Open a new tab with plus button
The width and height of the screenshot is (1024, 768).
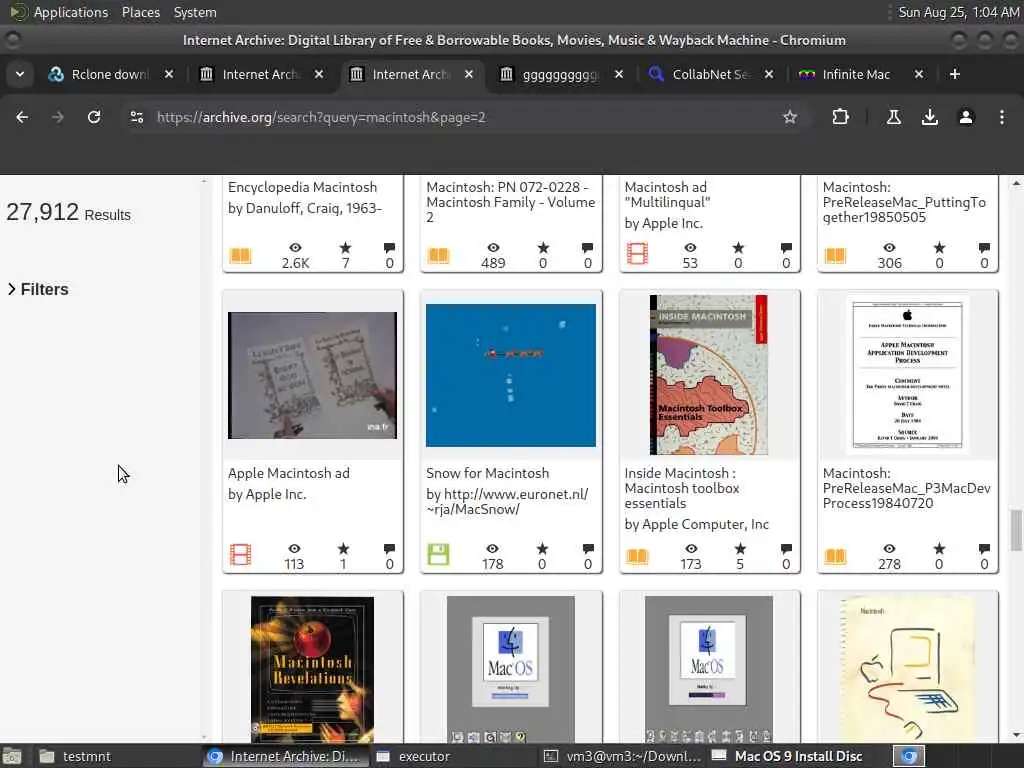[x=955, y=74]
